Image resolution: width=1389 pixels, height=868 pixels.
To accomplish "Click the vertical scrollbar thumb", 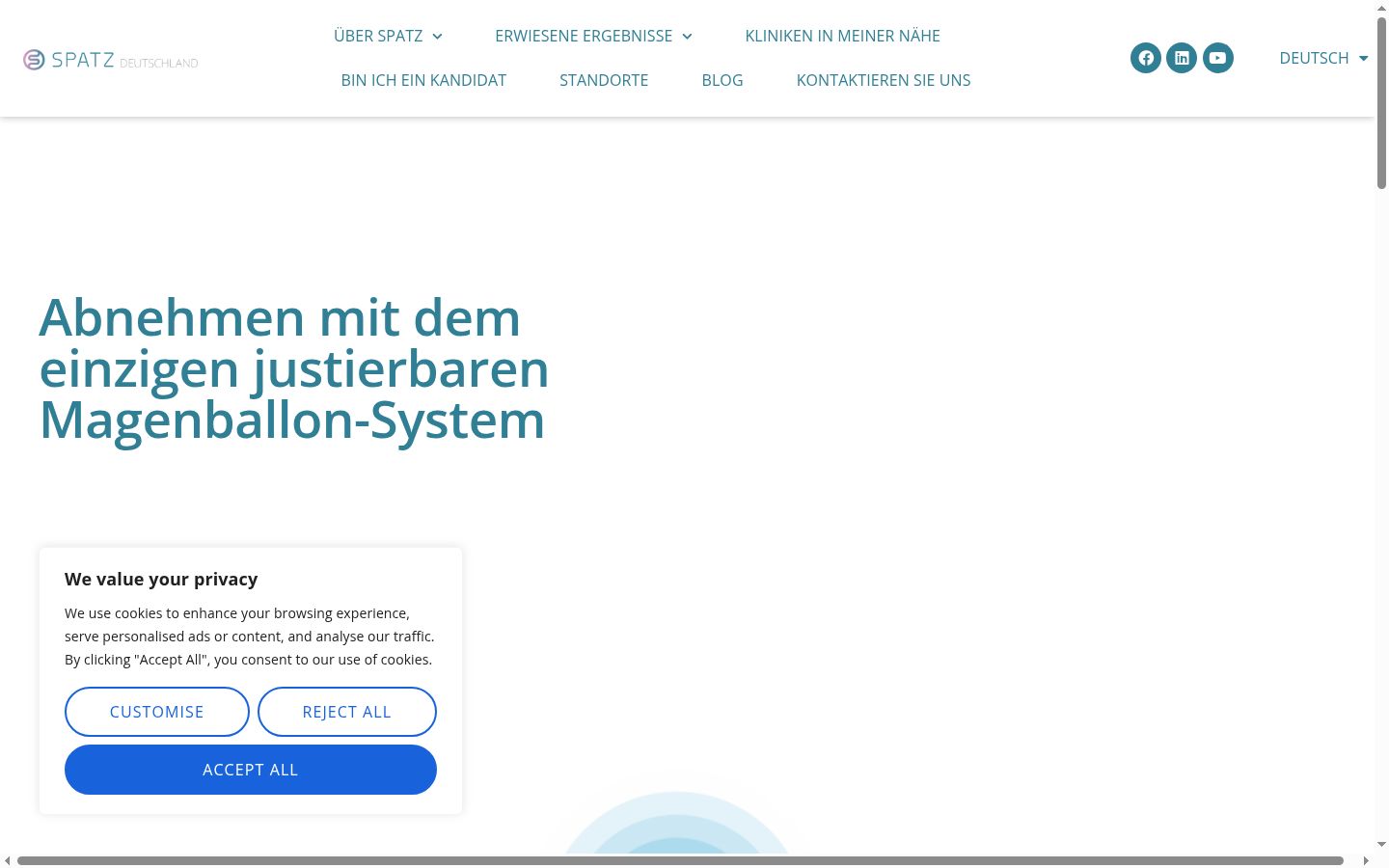I will coord(1381,102).
